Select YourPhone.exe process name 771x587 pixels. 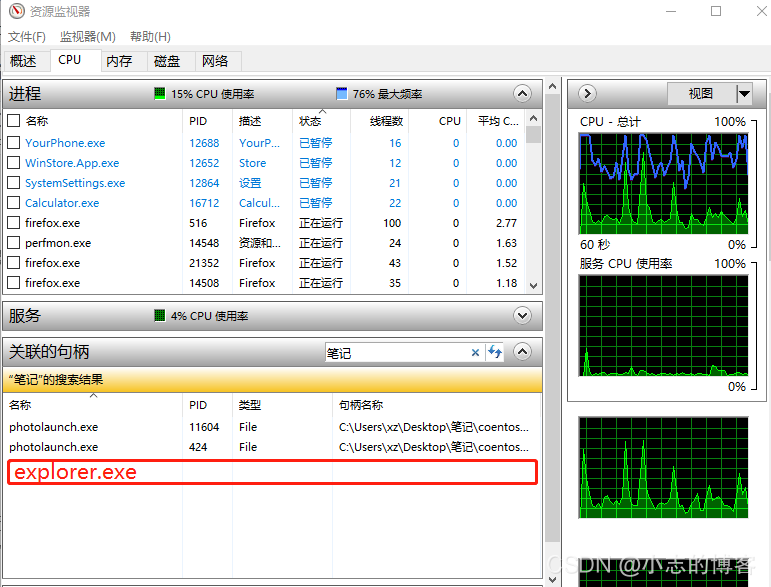coord(65,143)
